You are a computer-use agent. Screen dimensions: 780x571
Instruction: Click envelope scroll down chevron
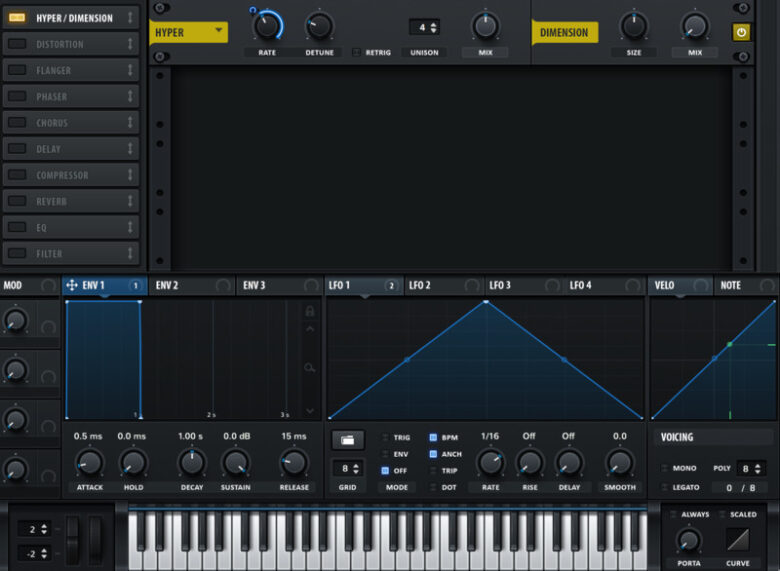pyautogui.click(x=310, y=411)
